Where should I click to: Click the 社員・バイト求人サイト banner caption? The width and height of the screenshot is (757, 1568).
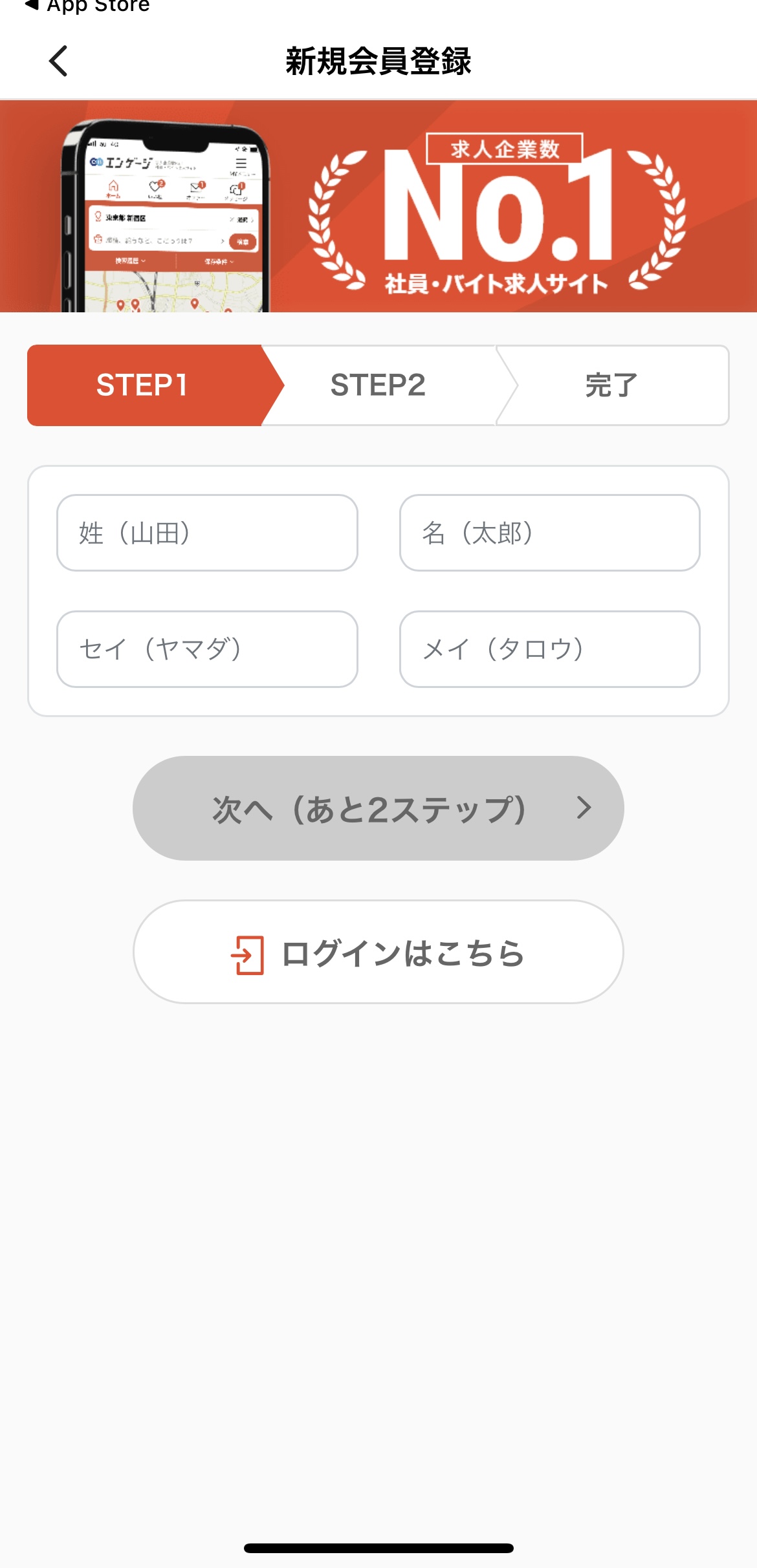(496, 284)
